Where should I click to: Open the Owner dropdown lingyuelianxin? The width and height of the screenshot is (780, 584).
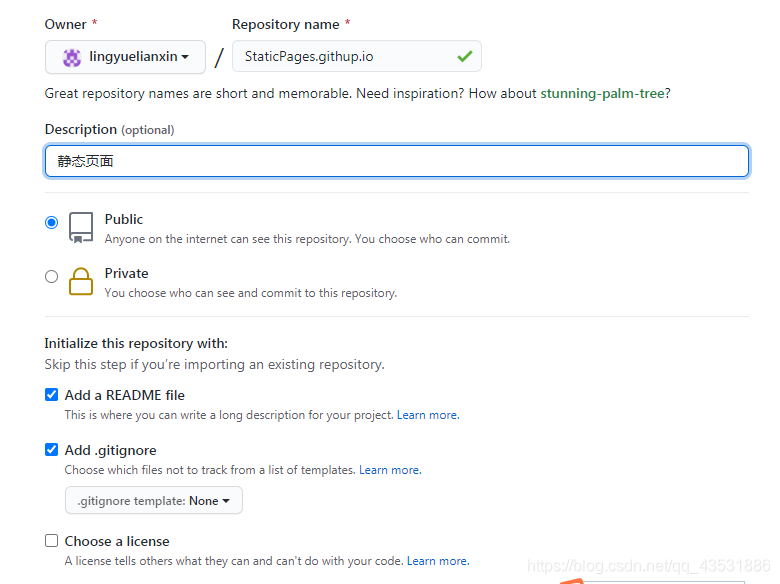point(125,57)
